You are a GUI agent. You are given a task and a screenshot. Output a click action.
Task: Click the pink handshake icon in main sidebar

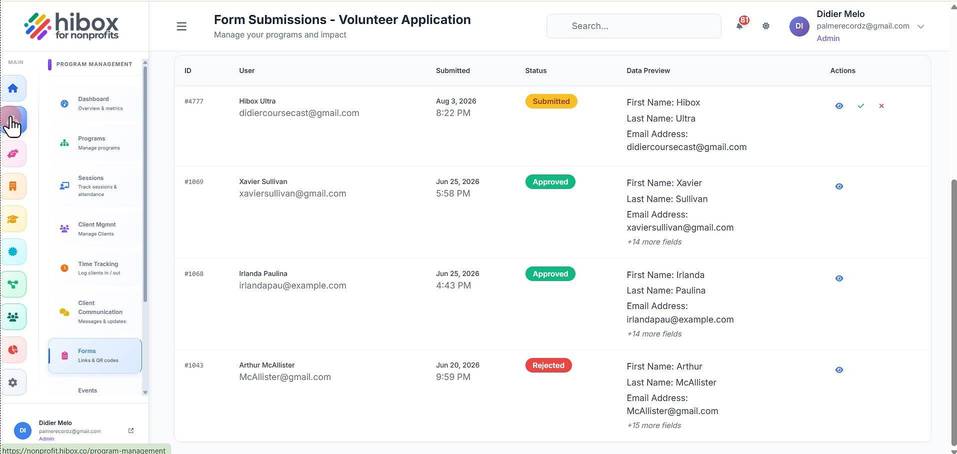click(x=13, y=154)
